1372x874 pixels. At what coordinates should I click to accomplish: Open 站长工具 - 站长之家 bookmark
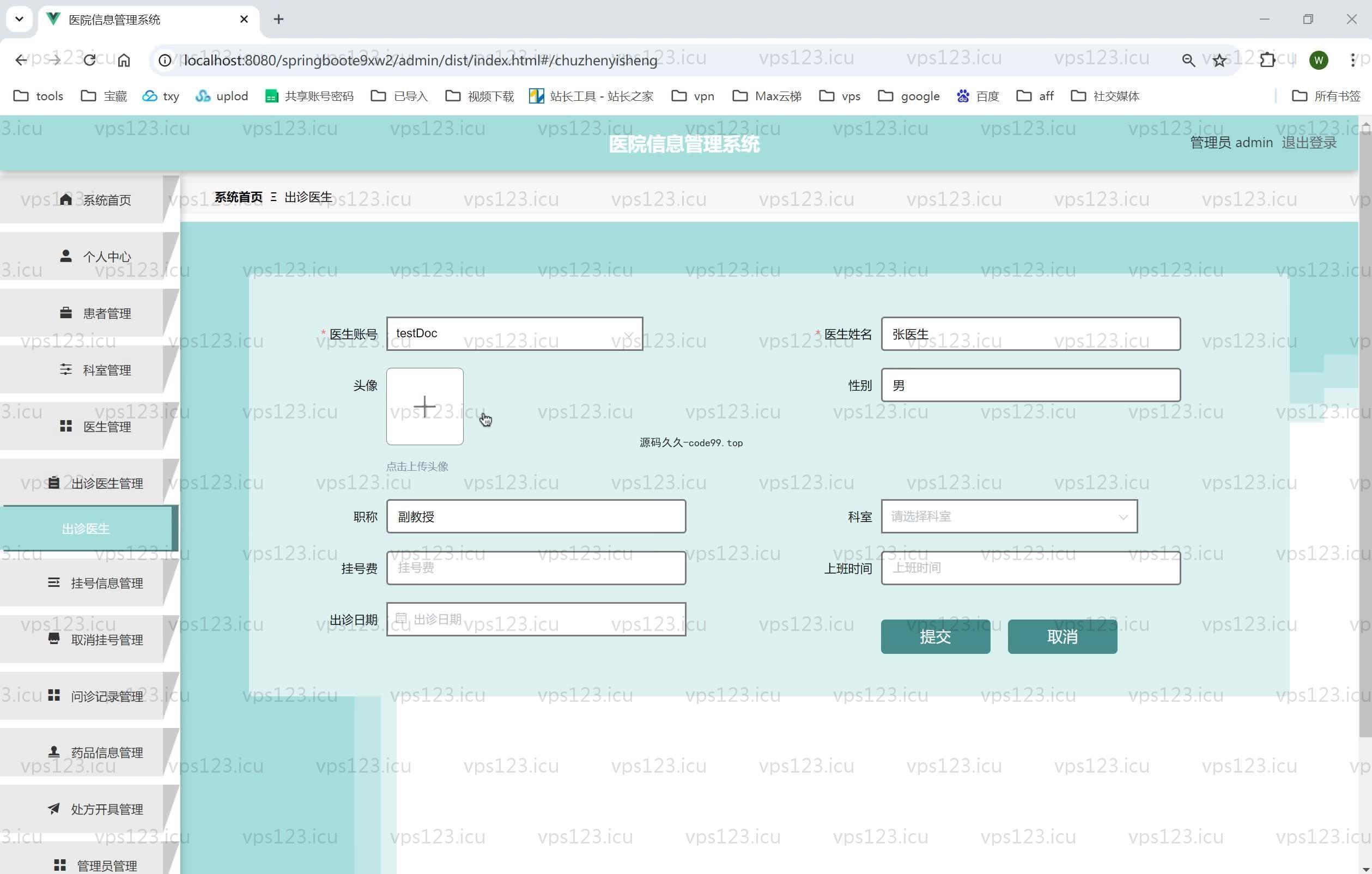tap(591, 96)
